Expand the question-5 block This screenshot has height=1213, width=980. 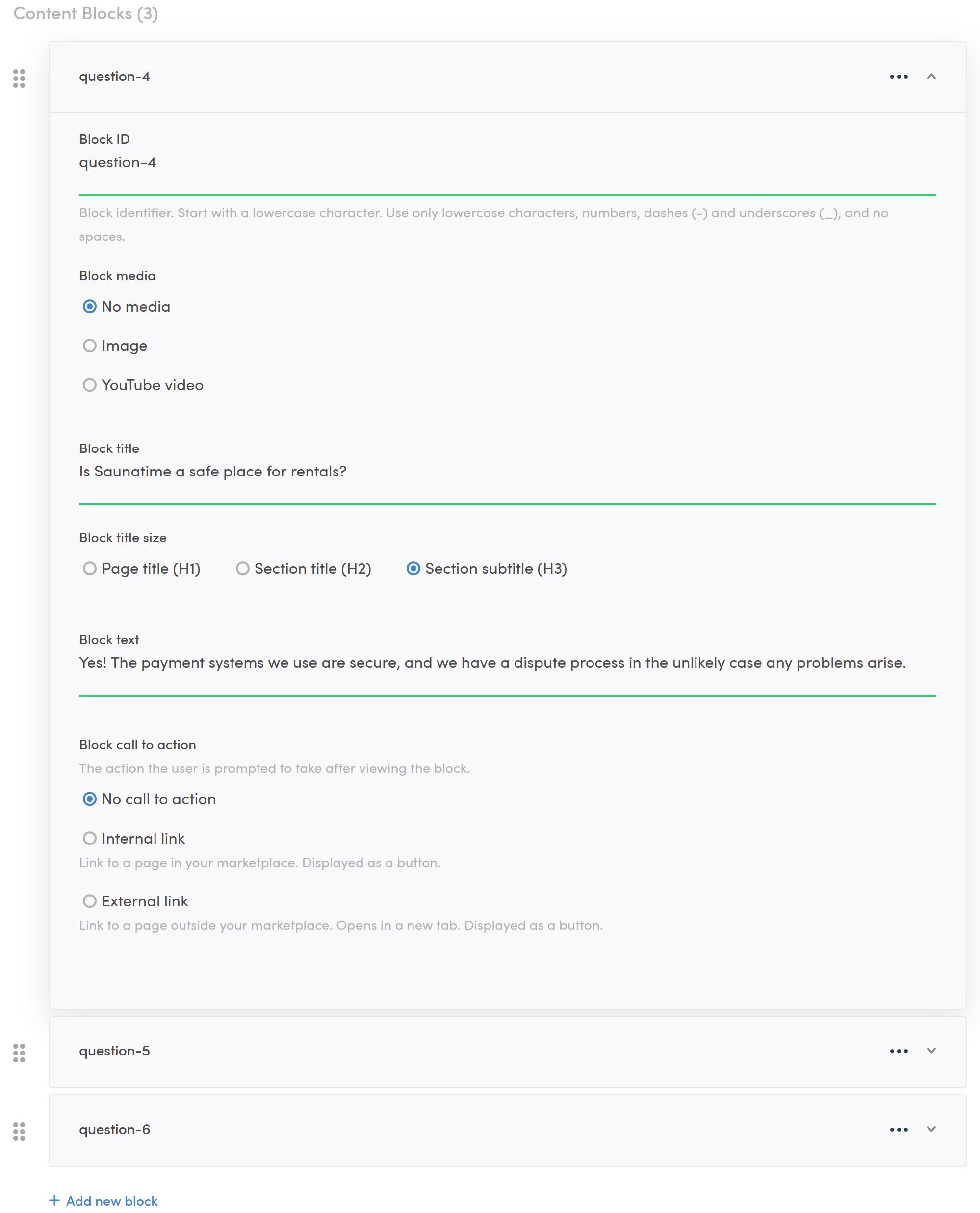[931, 1051]
